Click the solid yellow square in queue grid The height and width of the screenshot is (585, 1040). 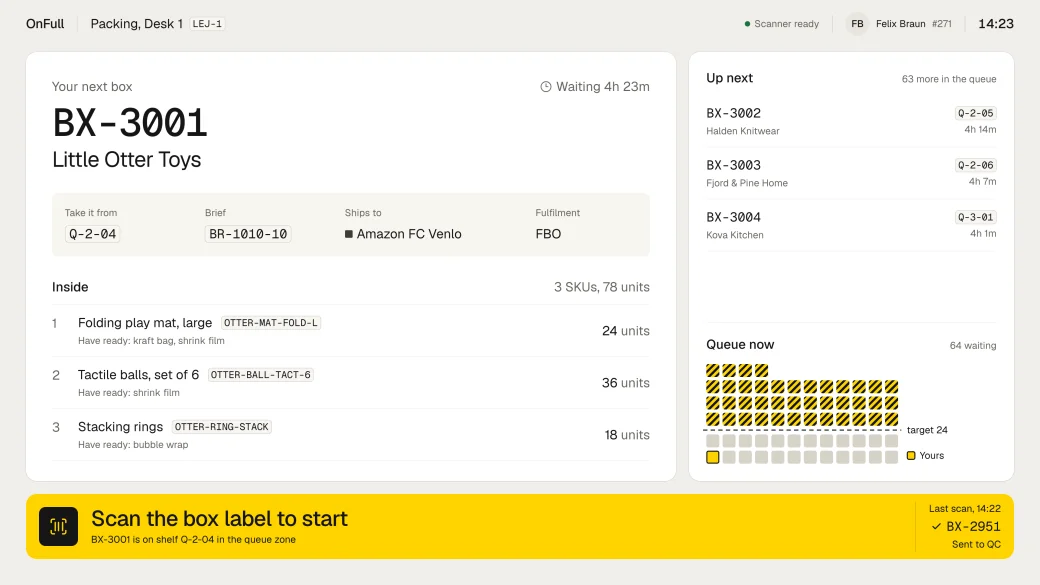[713, 457]
